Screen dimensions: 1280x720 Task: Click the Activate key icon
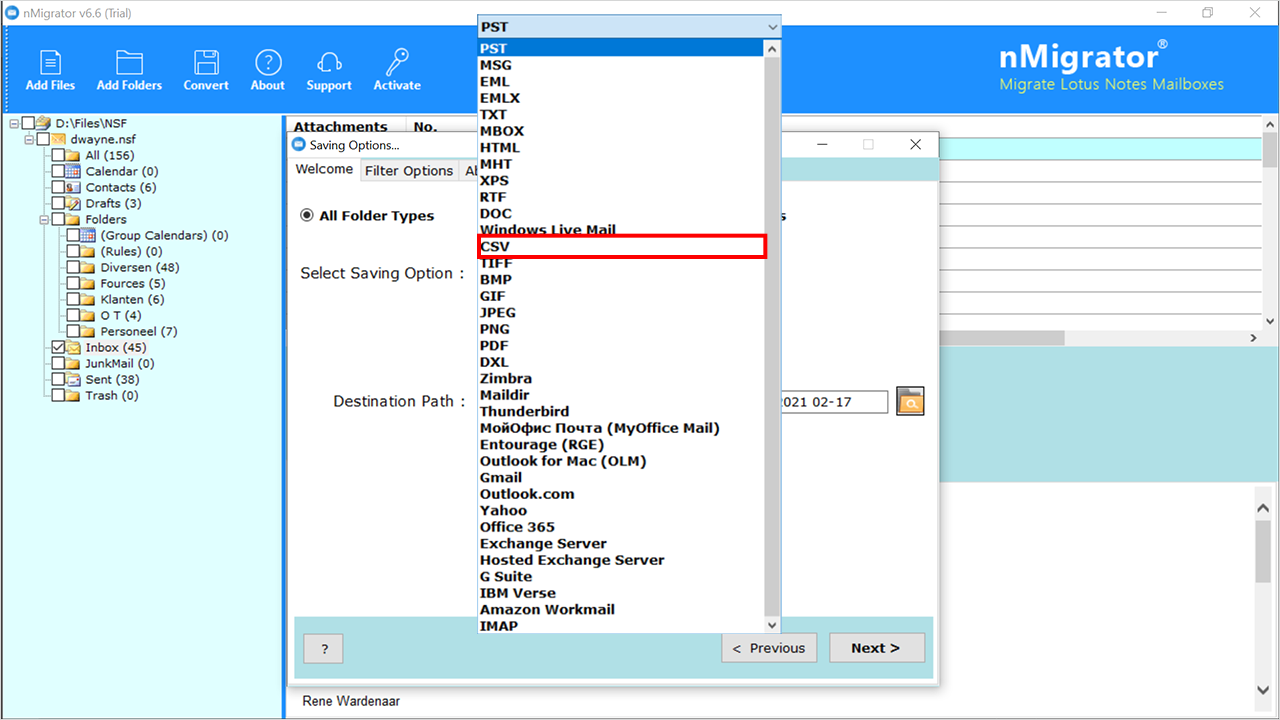pyautogui.click(x=397, y=62)
